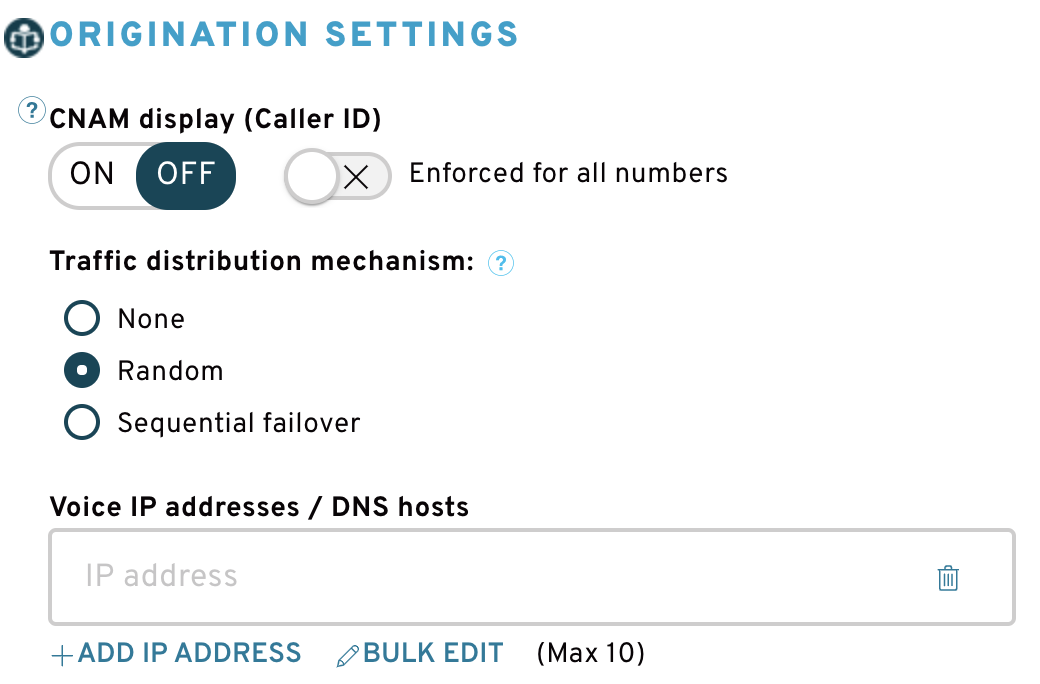Image resolution: width=1040 pixels, height=684 pixels.
Task: Click the pencil icon for bulk edit
Action: tap(348, 655)
